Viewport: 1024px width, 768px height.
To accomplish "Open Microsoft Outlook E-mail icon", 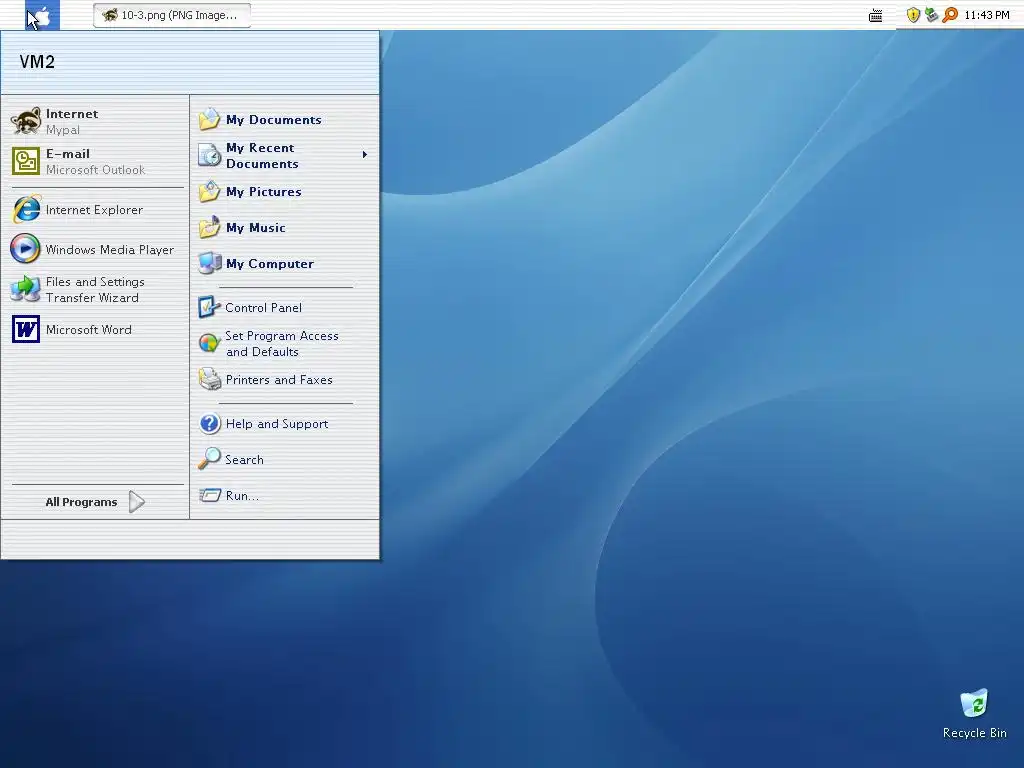I will (x=26, y=161).
